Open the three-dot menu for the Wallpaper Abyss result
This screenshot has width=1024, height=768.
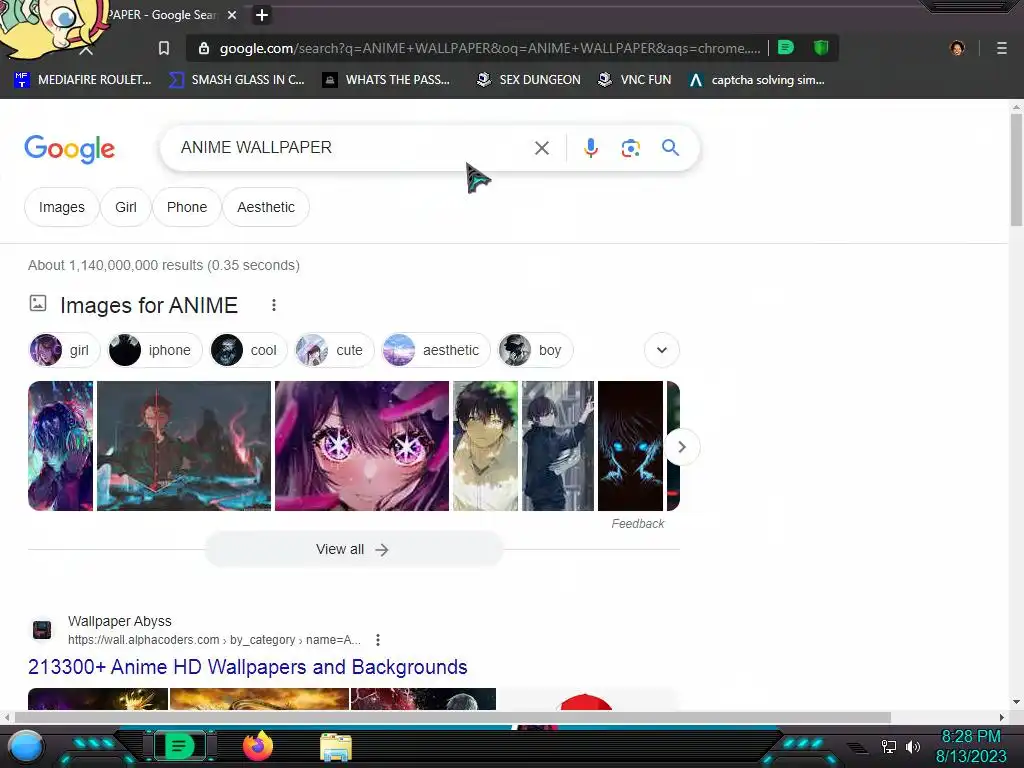(377, 640)
